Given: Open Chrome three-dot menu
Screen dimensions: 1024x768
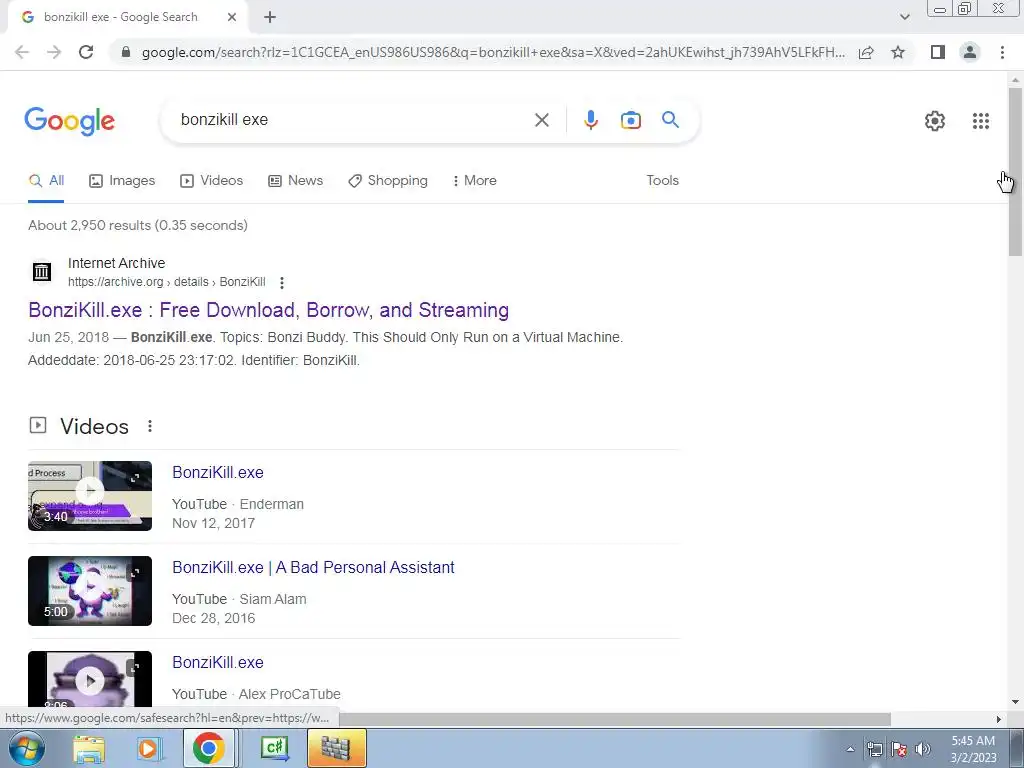Looking at the screenshot, I should (x=1002, y=52).
